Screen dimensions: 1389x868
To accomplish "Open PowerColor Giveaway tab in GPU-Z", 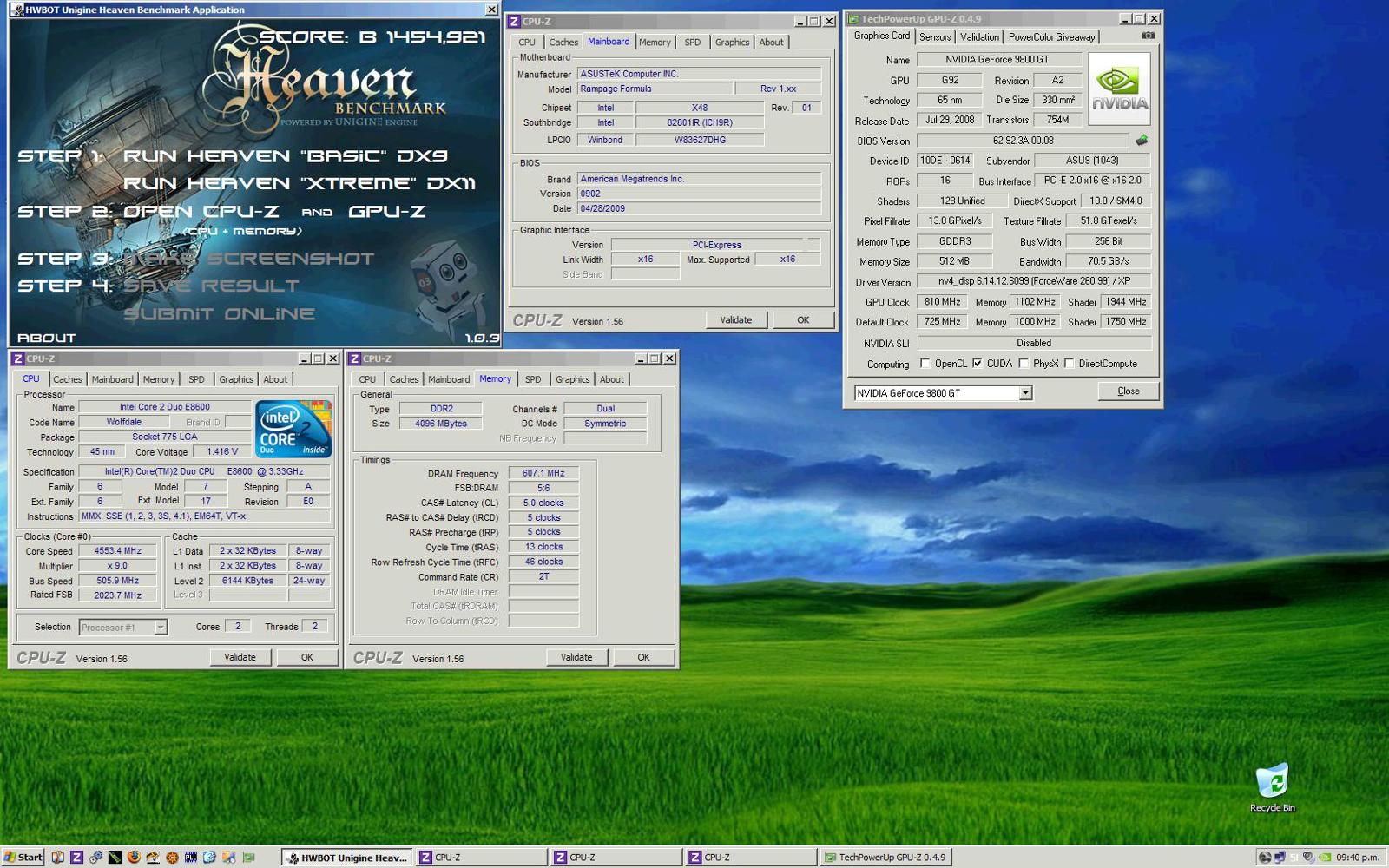I will pyautogui.click(x=1051, y=36).
